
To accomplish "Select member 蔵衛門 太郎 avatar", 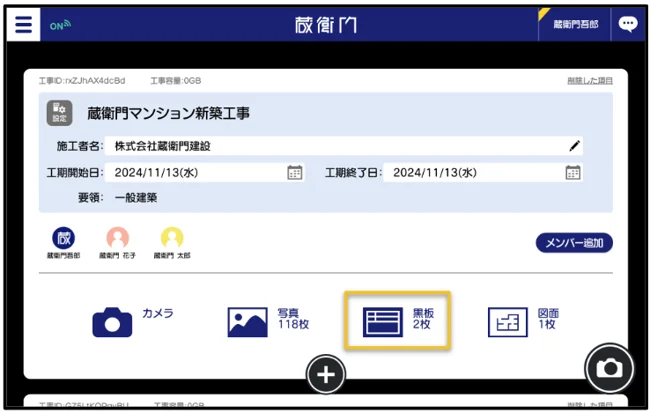I will tap(172, 238).
